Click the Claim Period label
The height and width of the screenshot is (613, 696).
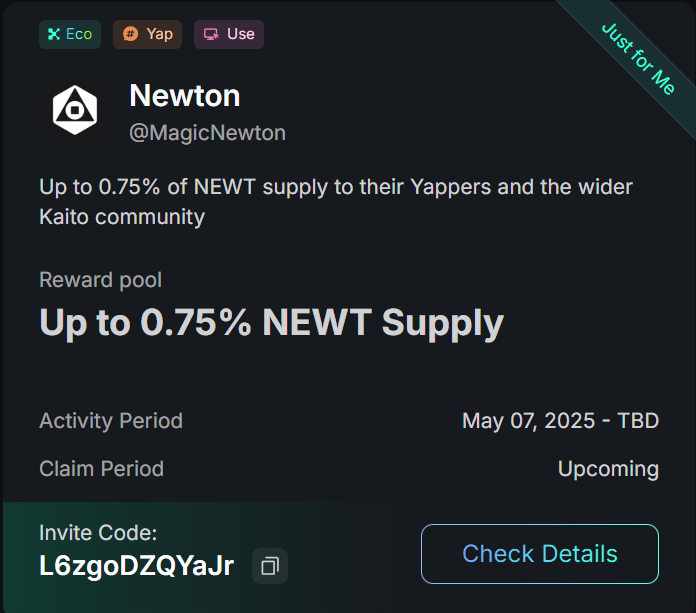coord(102,469)
